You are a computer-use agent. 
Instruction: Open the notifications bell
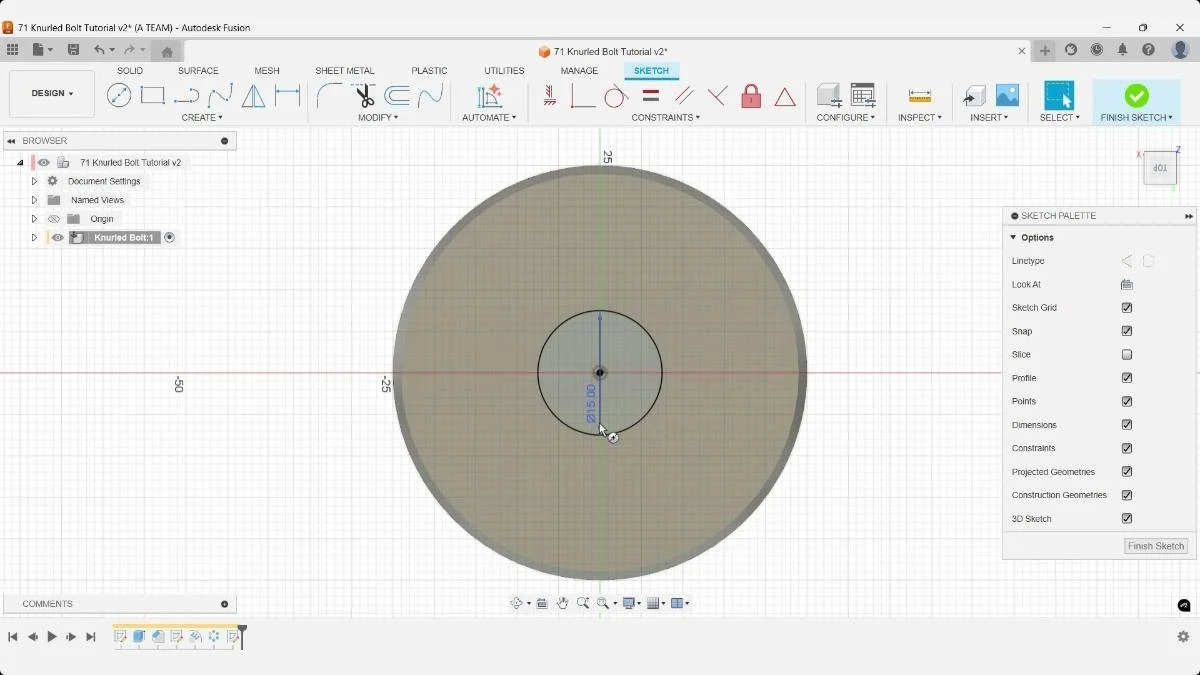[x=1122, y=50]
